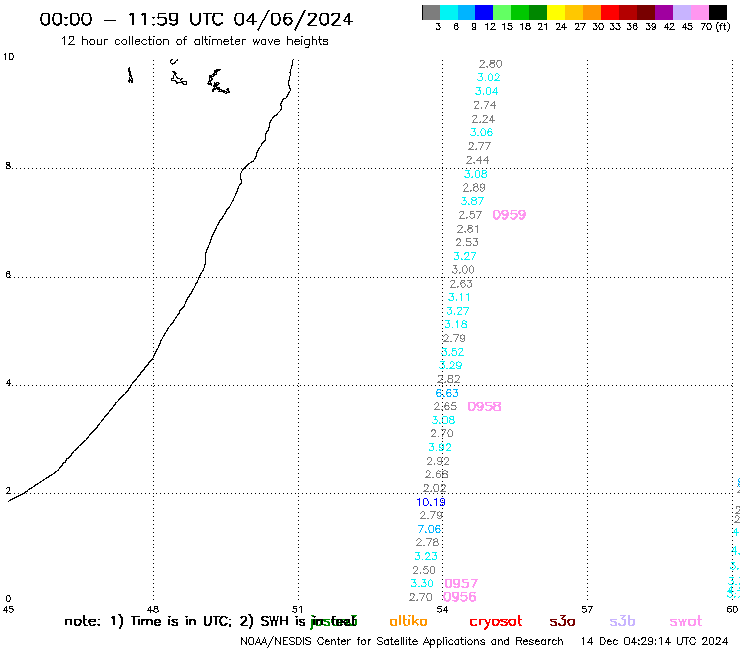Click the cyan value 3.11
This screenshot has height=650, width=740.
pyautogui.click(x=459, y=297)
